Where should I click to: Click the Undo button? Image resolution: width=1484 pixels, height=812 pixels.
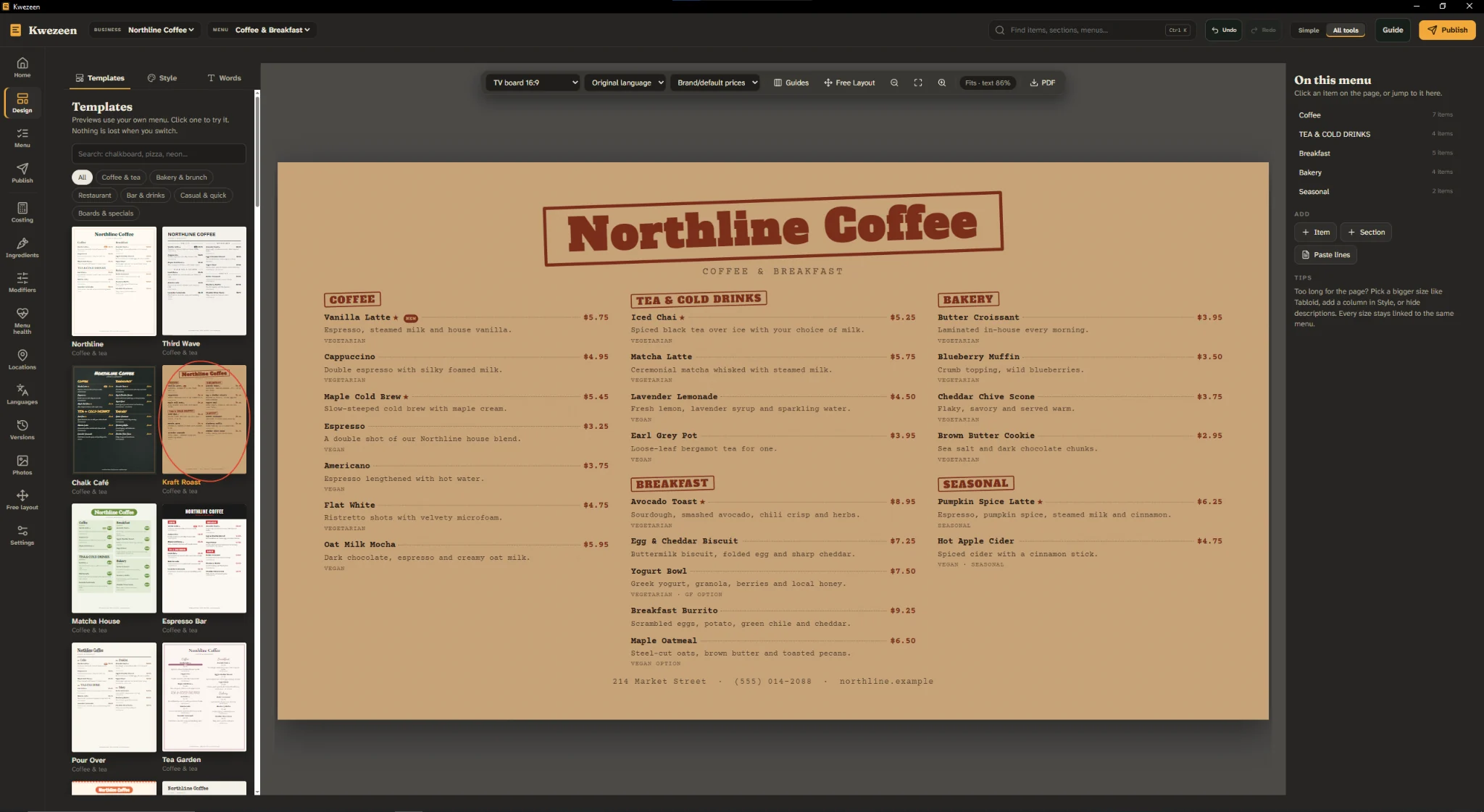coord(1223,30)
